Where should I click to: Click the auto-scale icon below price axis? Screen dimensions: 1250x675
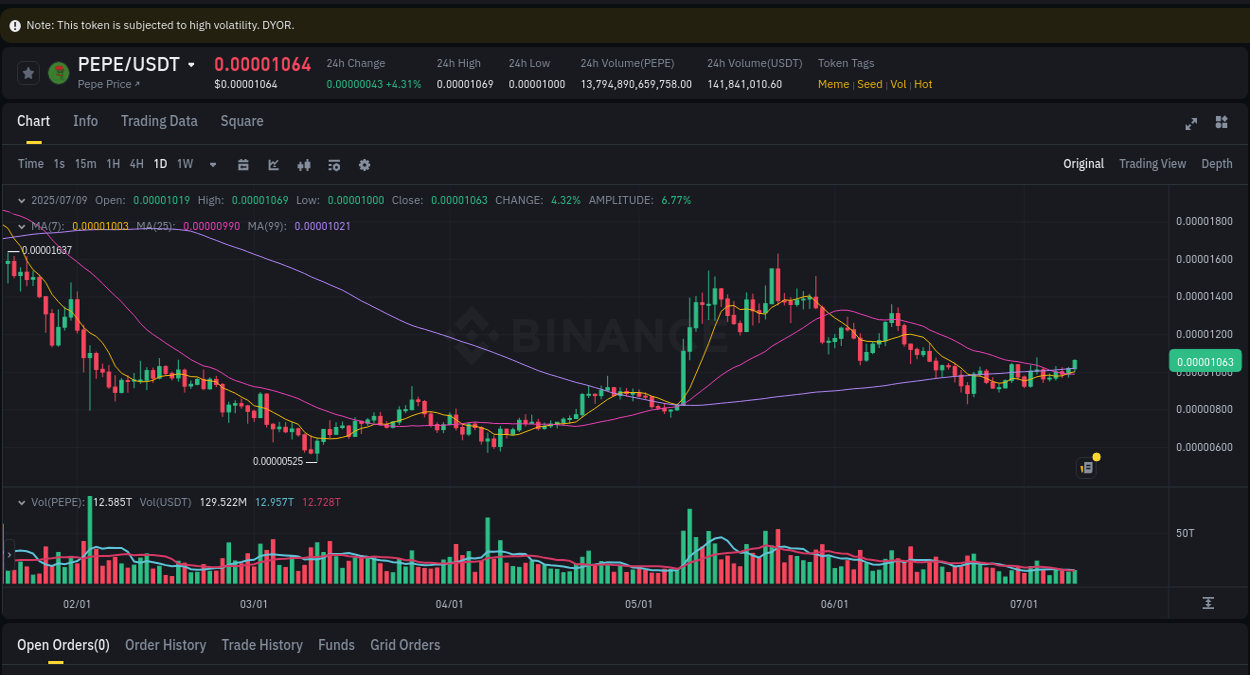pyautogui.click(x=1208, y=602)
